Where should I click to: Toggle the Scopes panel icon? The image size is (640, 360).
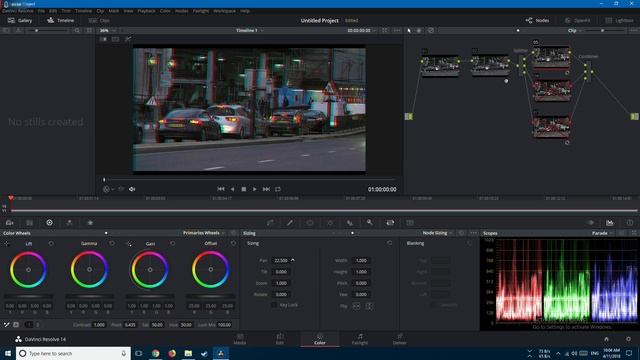point(610,222)
